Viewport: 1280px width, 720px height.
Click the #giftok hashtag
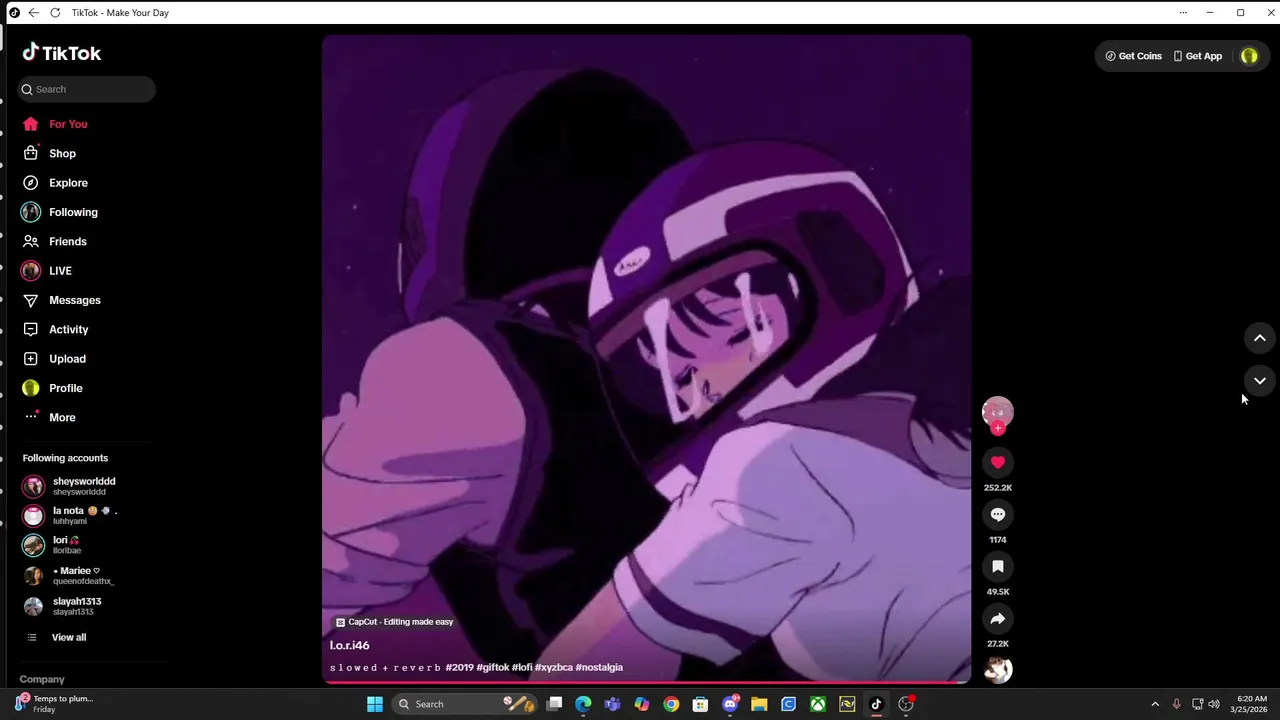[x=493, y=667]
